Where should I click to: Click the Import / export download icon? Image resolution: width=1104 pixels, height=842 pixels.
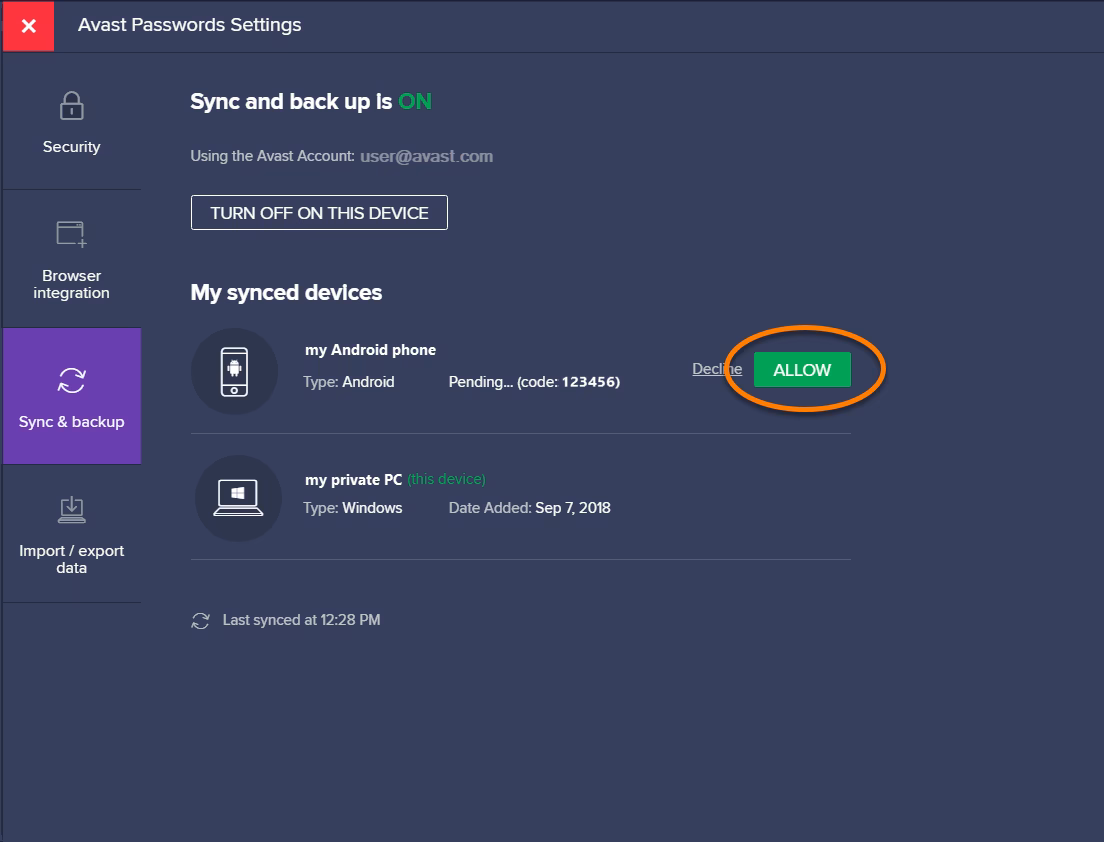coord(71,510)
